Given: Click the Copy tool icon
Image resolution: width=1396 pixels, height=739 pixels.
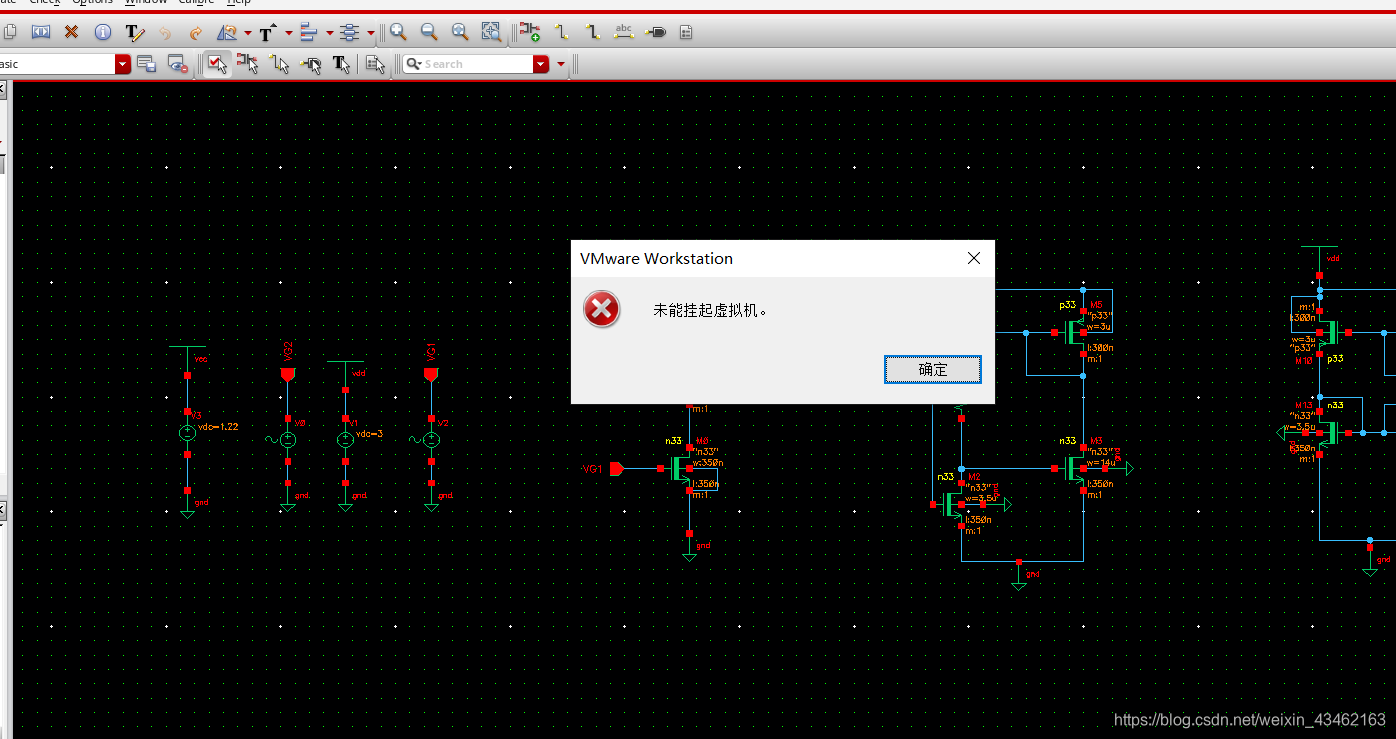Looking at the screenshot, I should point(10,32).
